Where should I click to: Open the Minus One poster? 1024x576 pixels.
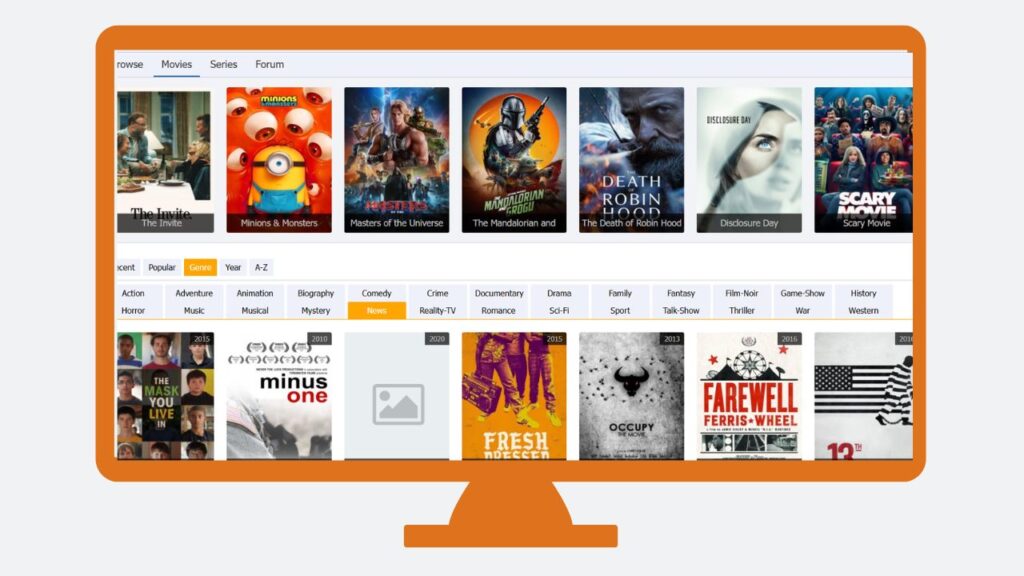(x=279, y=396)
